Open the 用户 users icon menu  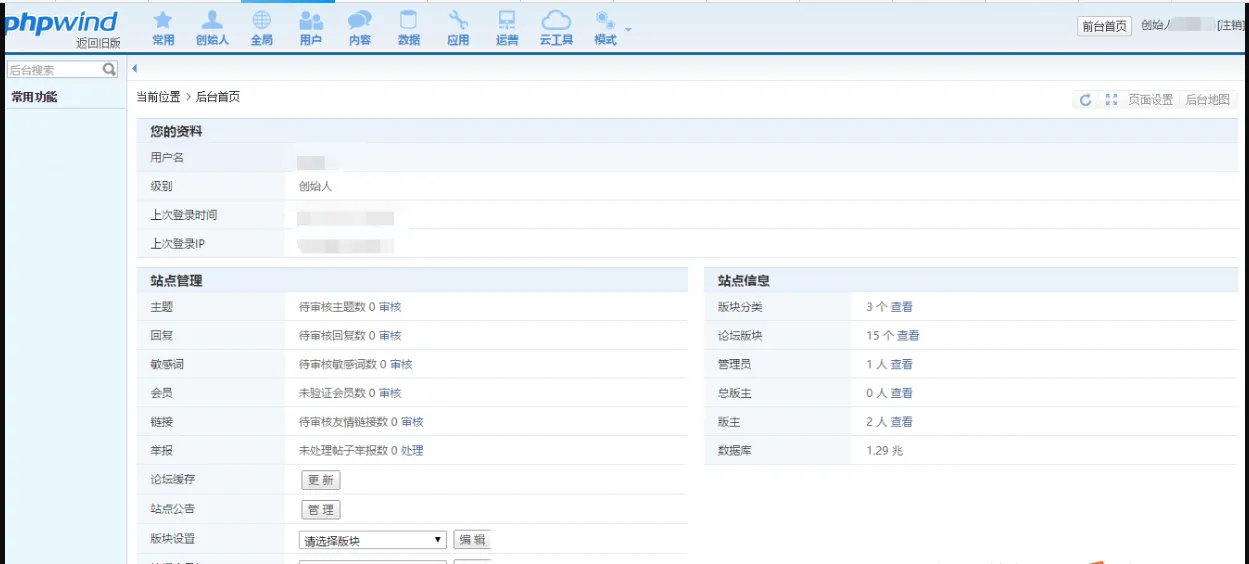click(x=311, y=28)
